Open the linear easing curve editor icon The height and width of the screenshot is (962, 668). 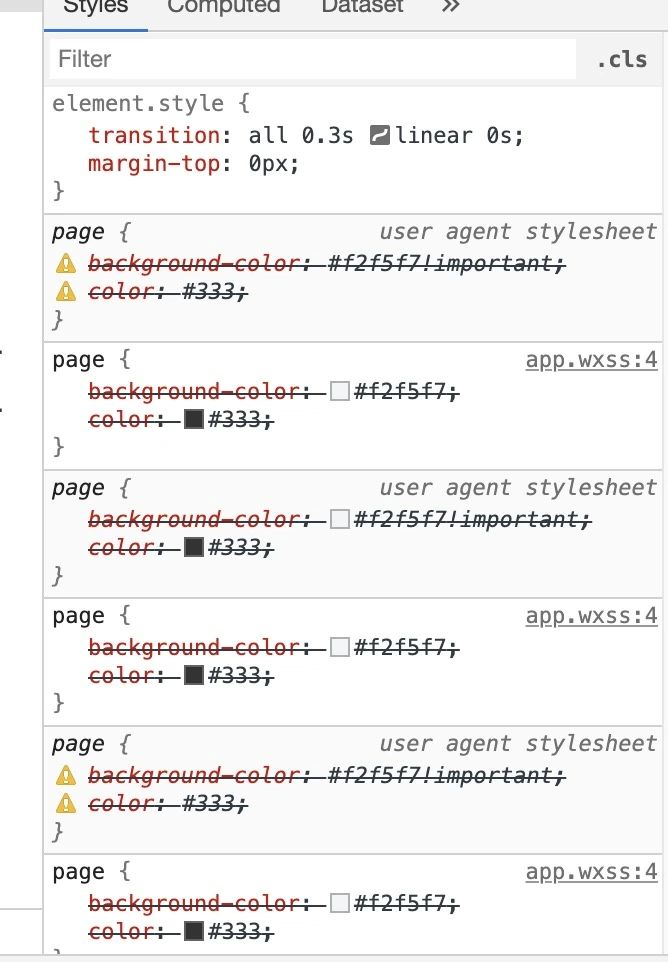[380, 135]
